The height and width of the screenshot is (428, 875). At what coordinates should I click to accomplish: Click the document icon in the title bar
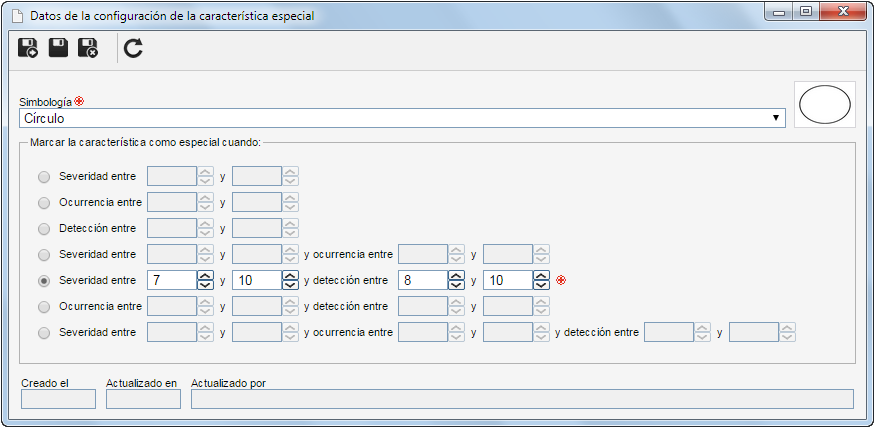17,16
